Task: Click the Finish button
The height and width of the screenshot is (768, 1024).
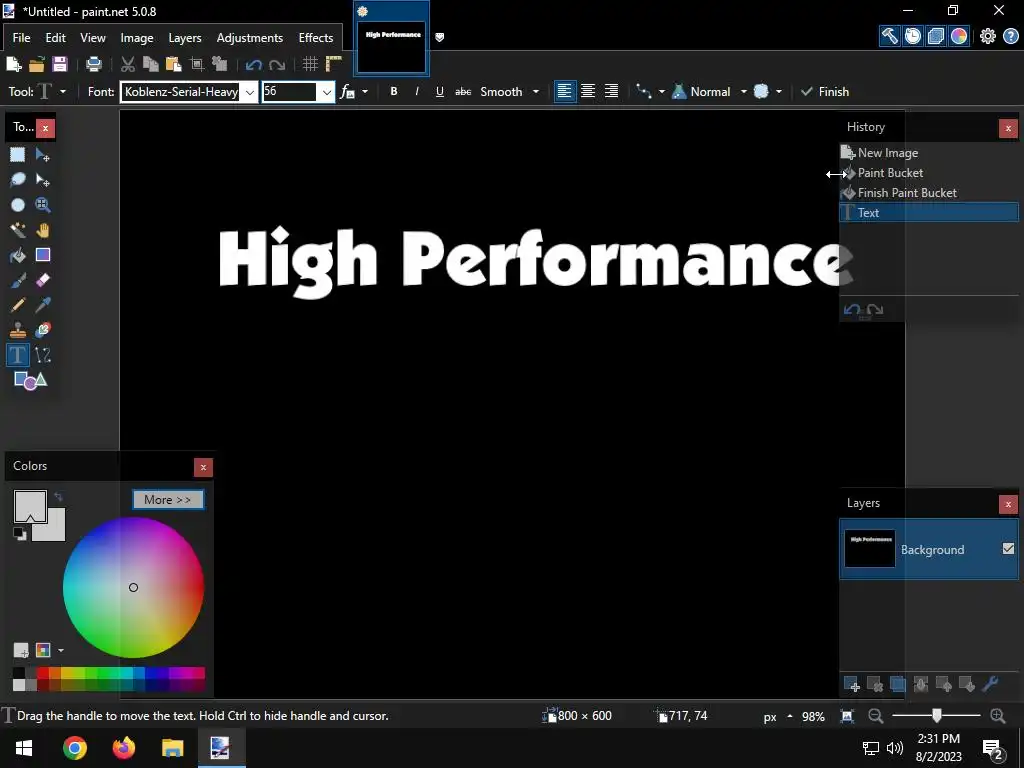Action: tap(825, 91)
